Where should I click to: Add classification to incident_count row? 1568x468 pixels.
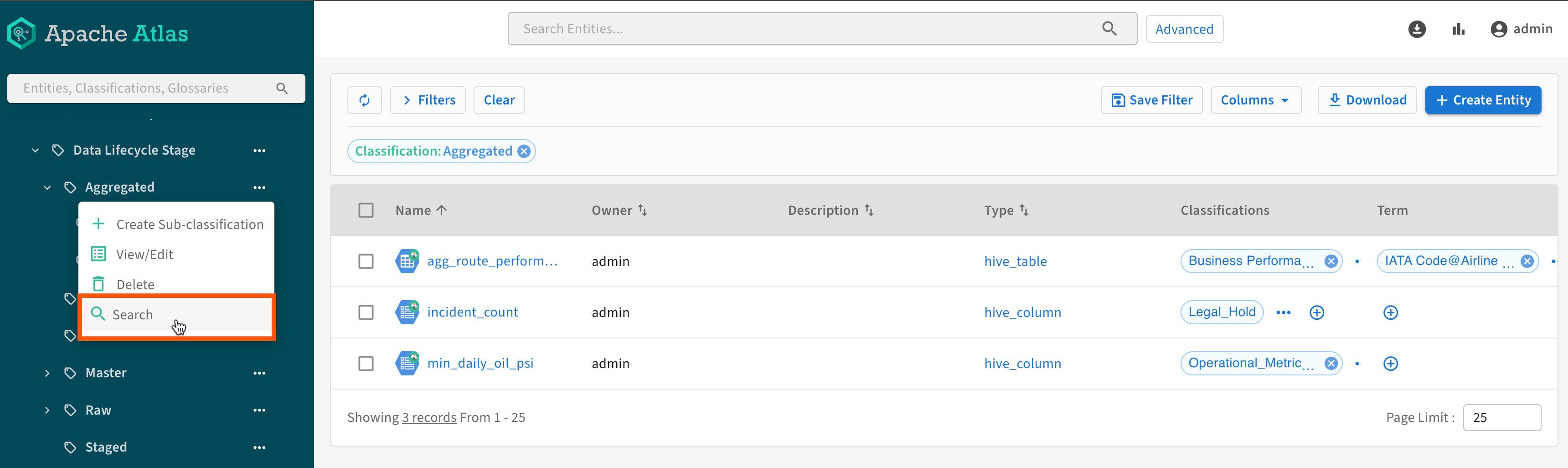pyautogui.click(x=1316, y=312)
